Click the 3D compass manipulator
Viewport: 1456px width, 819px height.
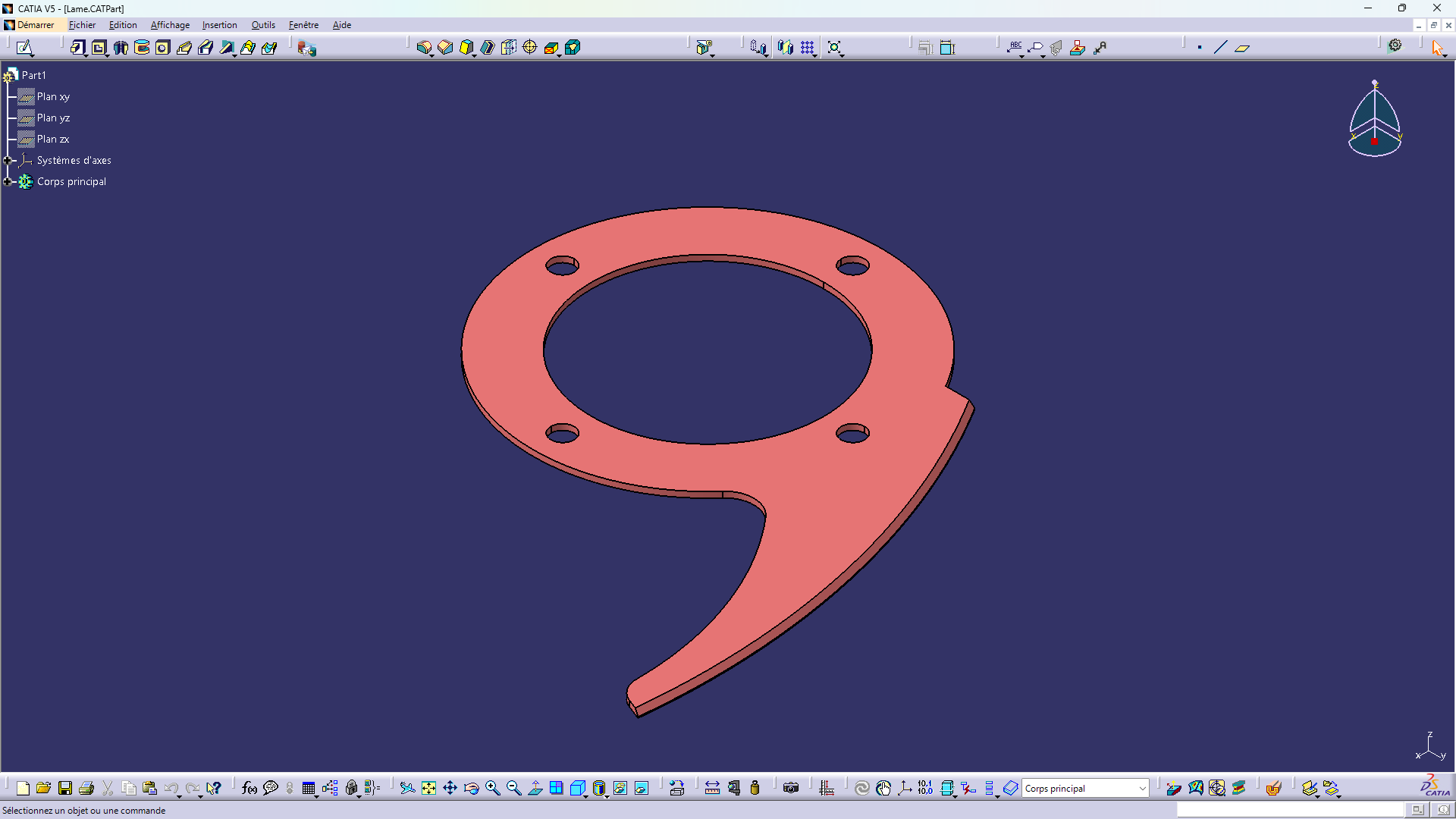tap(1375, 118)
